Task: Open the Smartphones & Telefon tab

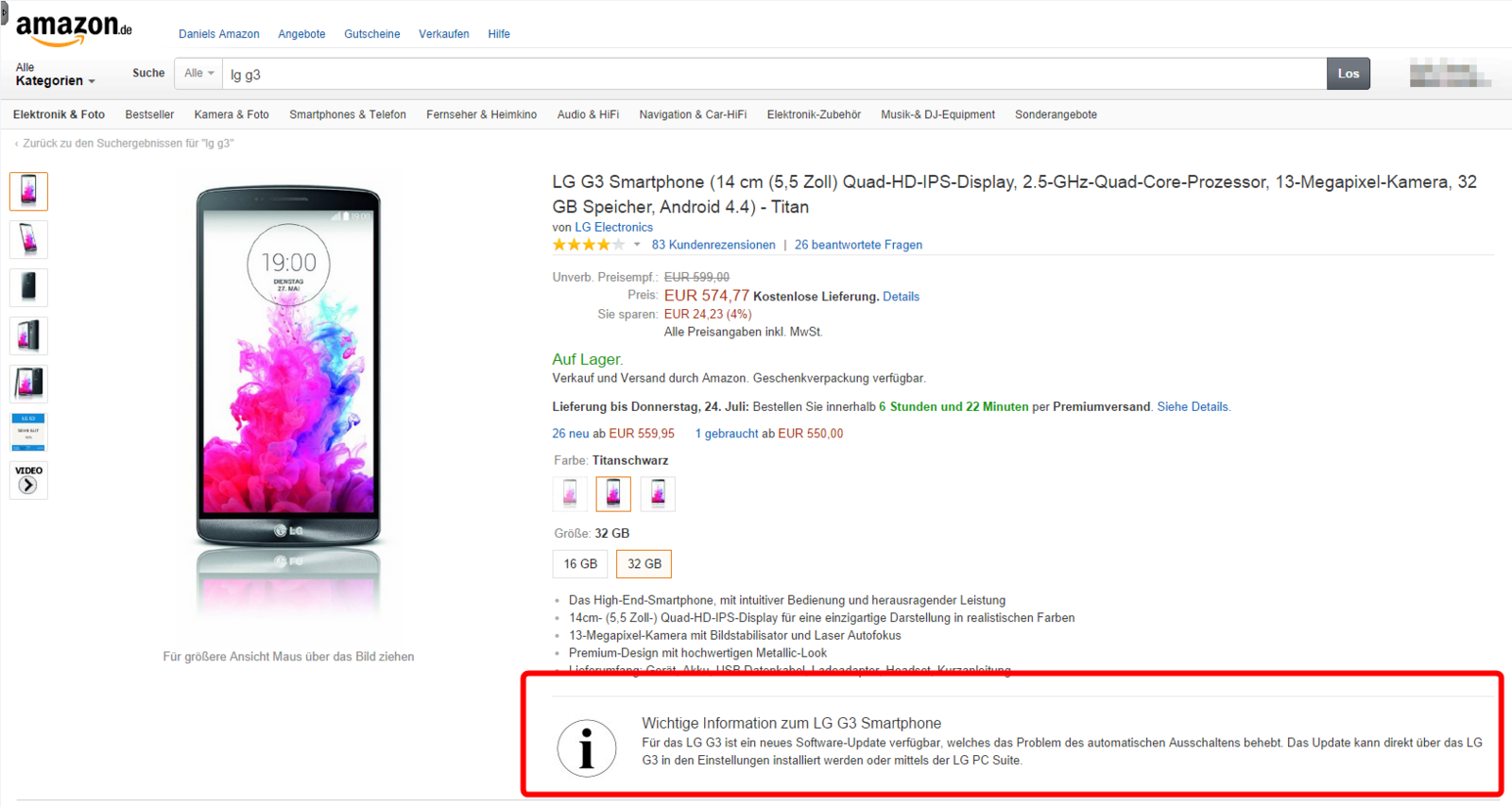Action: (347, 114)
